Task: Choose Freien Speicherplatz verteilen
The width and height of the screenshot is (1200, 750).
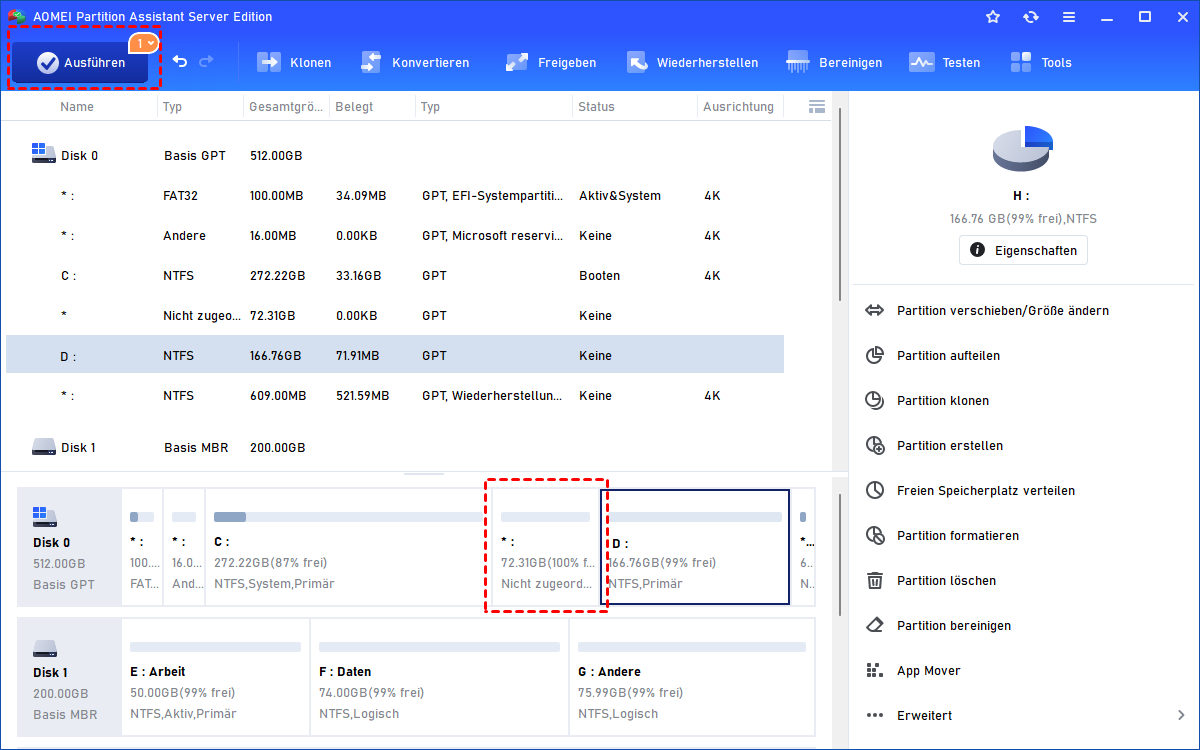Action: (x=986, y=491)
